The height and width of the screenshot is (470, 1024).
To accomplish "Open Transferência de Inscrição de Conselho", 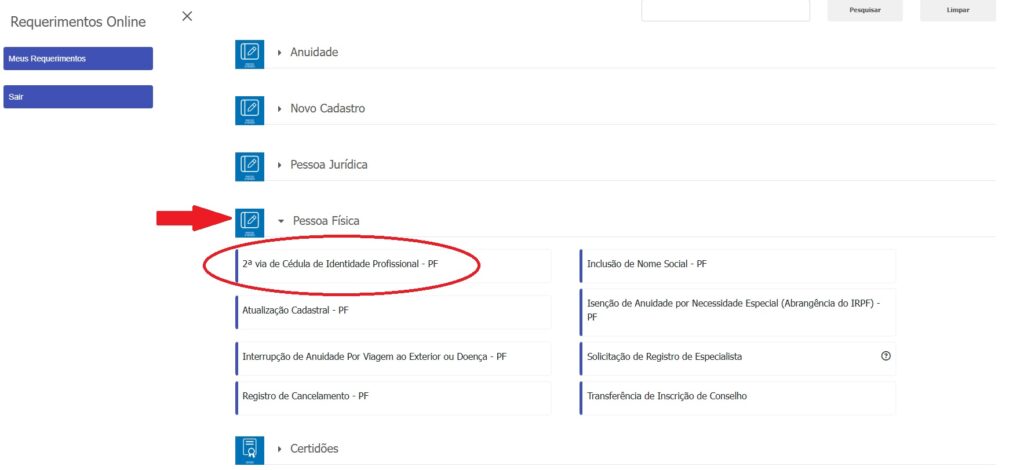I will coord(666,396).
